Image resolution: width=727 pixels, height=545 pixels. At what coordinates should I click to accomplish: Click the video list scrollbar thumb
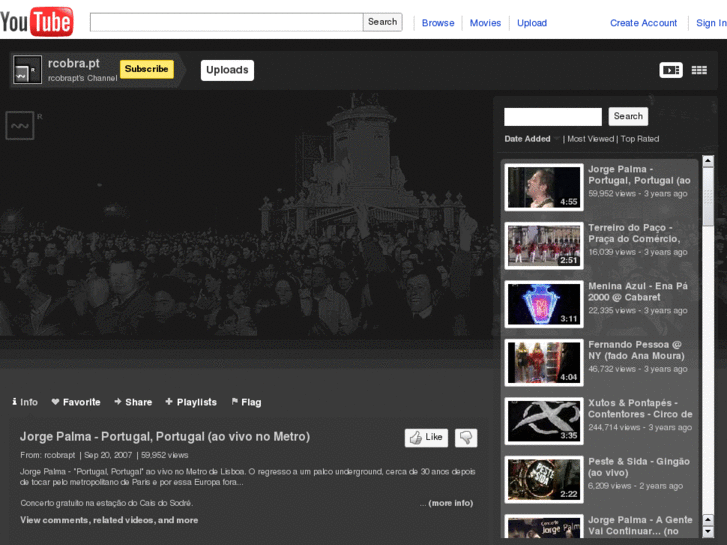(x=708, y=197)
